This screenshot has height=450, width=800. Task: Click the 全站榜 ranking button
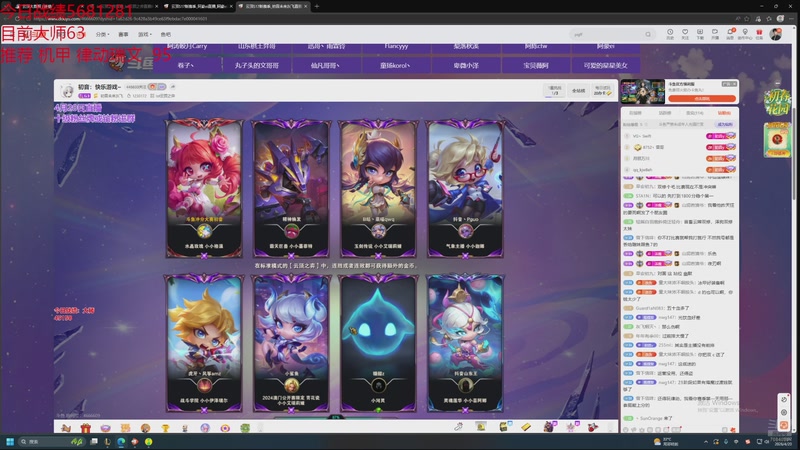578,90
